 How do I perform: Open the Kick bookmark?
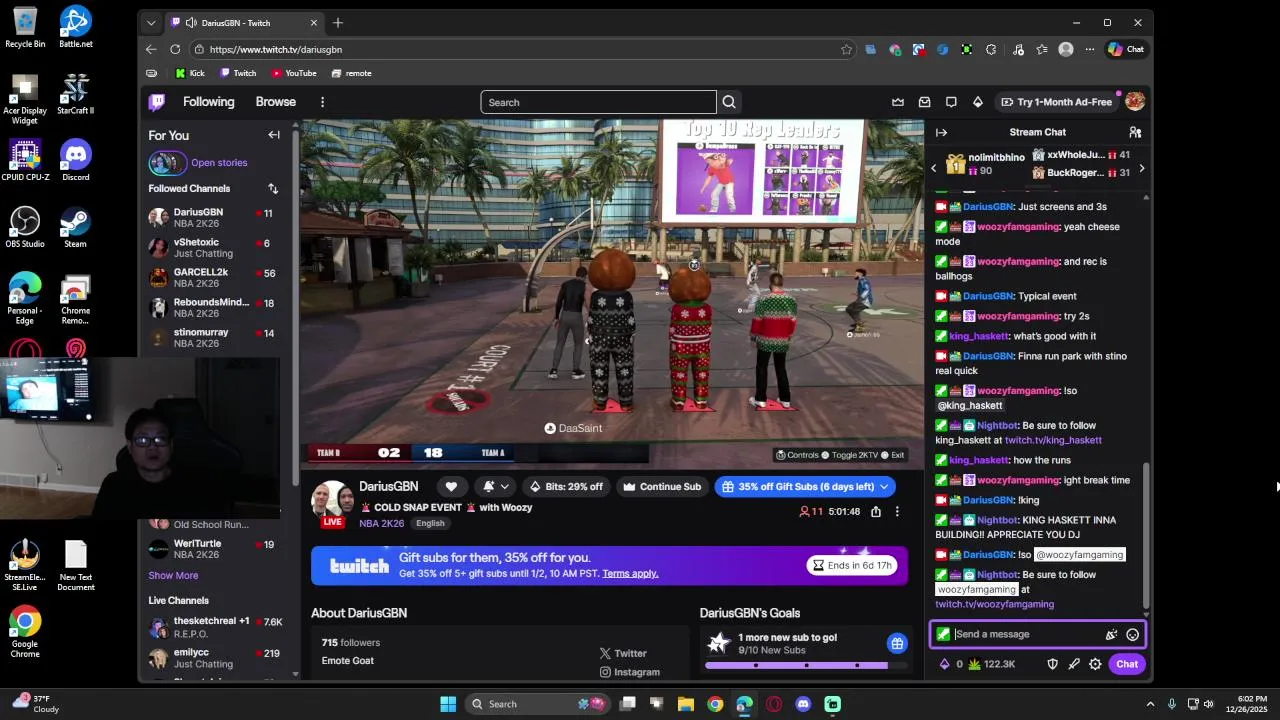(189, 73)
